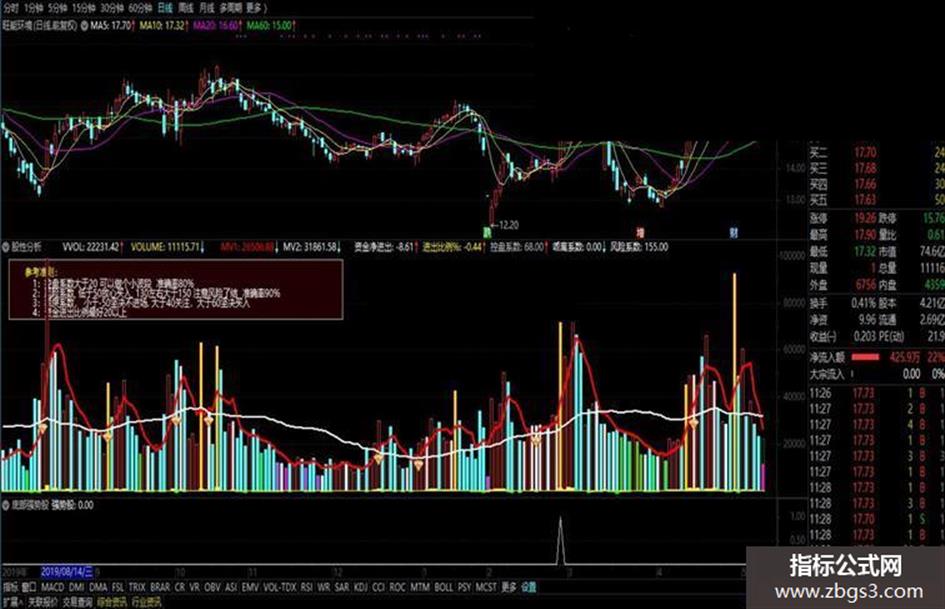The height and width of the screenshot is (609, 945).
Task: Open the 综合资讯 tab
Action: coord(111,601)
